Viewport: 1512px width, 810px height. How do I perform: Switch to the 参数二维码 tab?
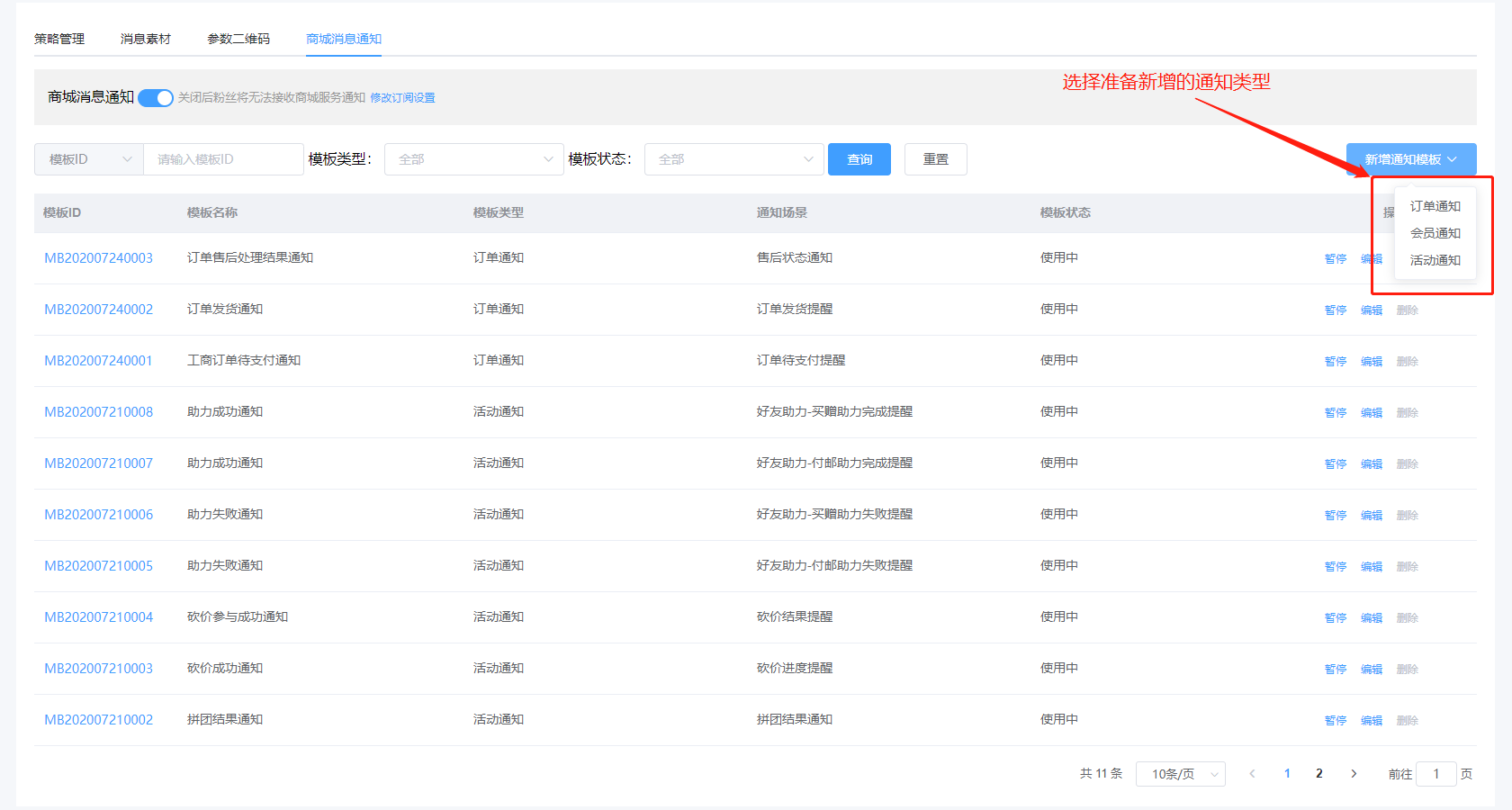238,39
